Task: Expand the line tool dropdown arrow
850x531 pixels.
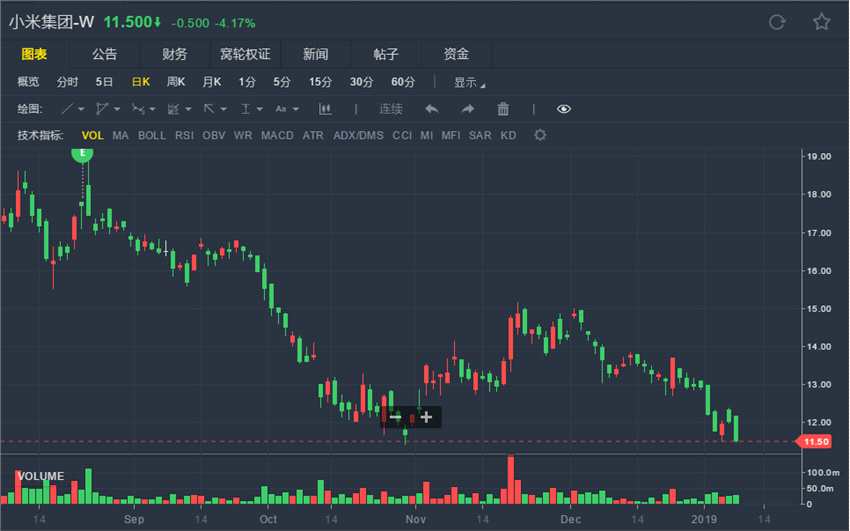Action: coord(81,109)
